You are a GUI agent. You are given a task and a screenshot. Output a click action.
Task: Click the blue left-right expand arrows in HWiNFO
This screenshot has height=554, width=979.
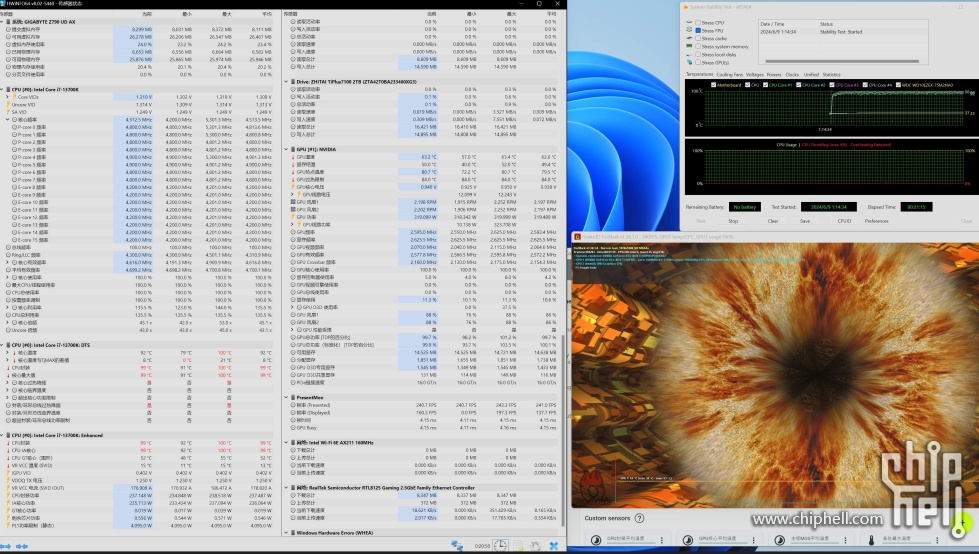pyautogui.click(x=5, y=546)
